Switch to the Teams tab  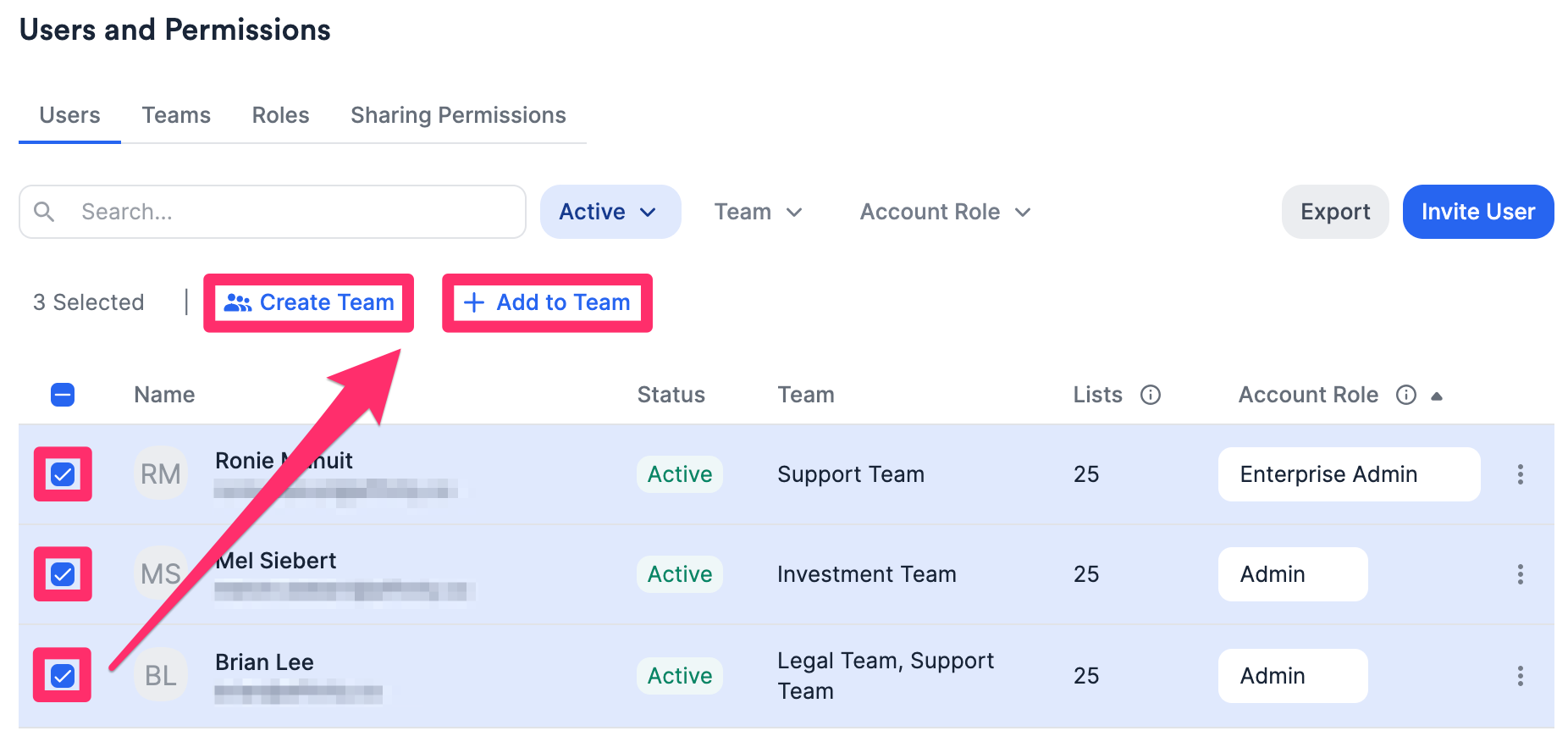(x=176, y=115)
